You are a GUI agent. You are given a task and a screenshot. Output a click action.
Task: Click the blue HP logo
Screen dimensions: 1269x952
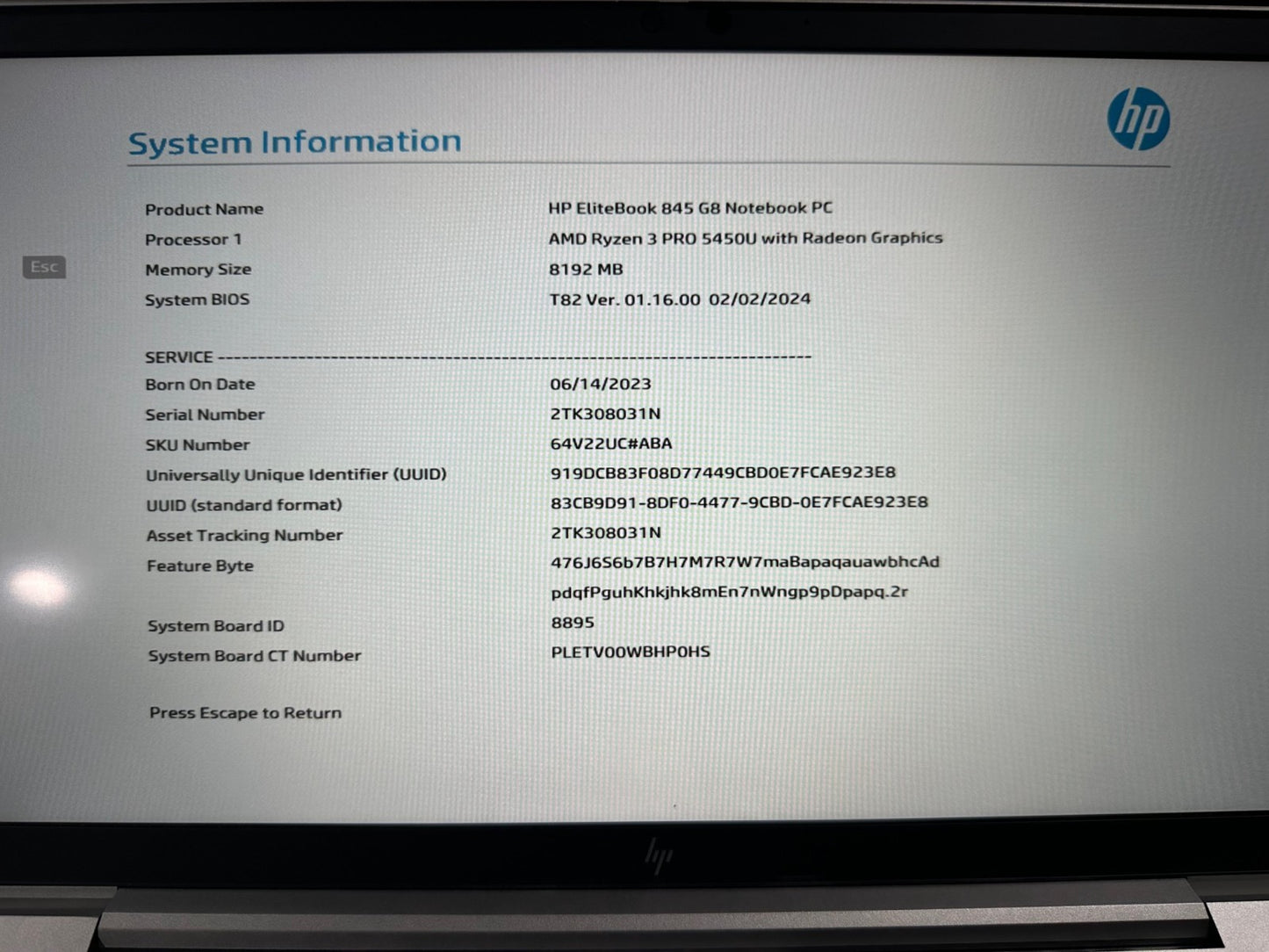click(1138, 119)
